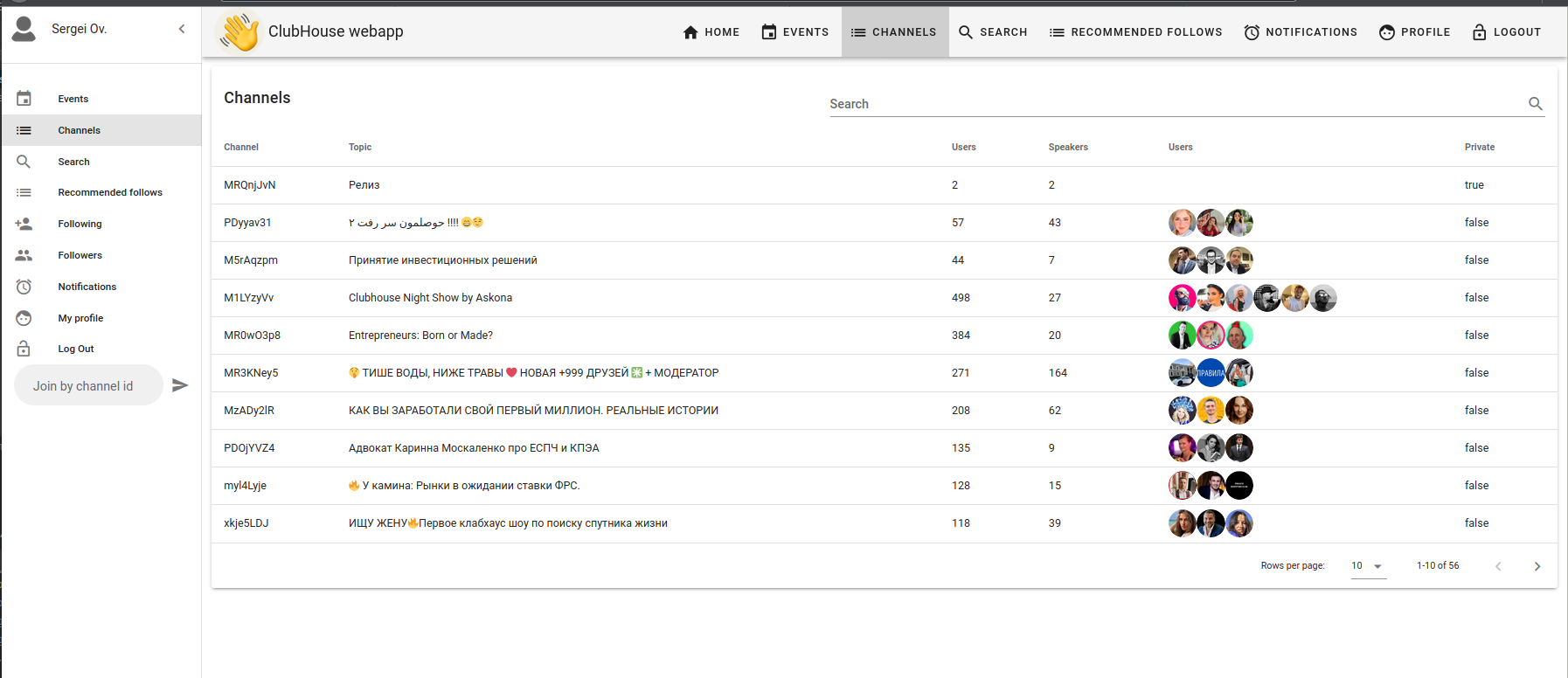Click the magnifier icon in channels search field
The height and width of the screenshot is (678, 1568).
[1536, 104]
